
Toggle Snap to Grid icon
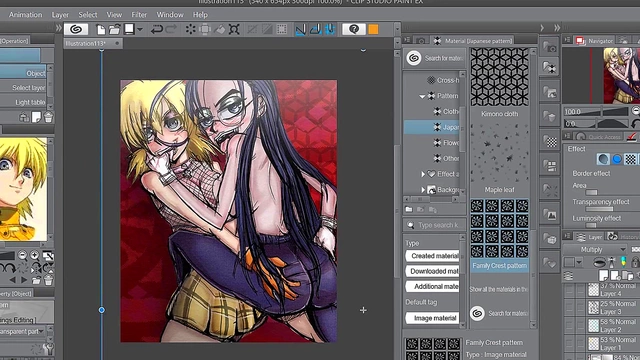pyautogui.click(x=330, y=29)
